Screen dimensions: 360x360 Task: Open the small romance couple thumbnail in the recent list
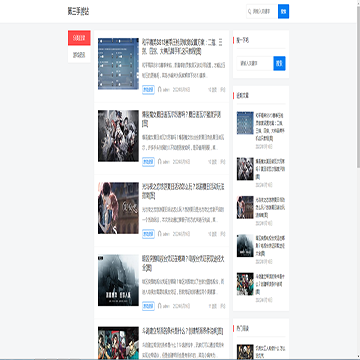pyautogui.click(x=245, y=207)
